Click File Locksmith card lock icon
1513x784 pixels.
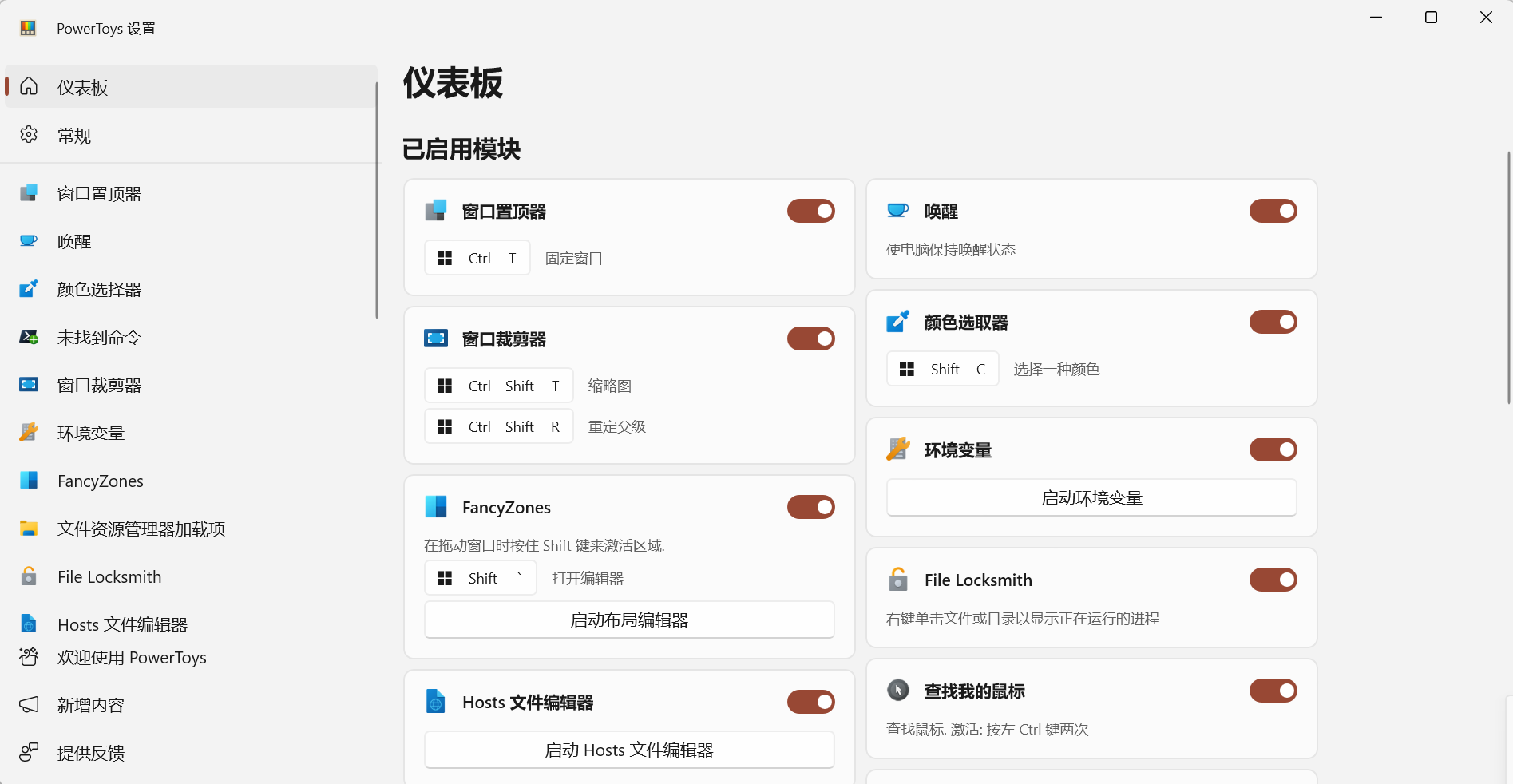(898, 579)
